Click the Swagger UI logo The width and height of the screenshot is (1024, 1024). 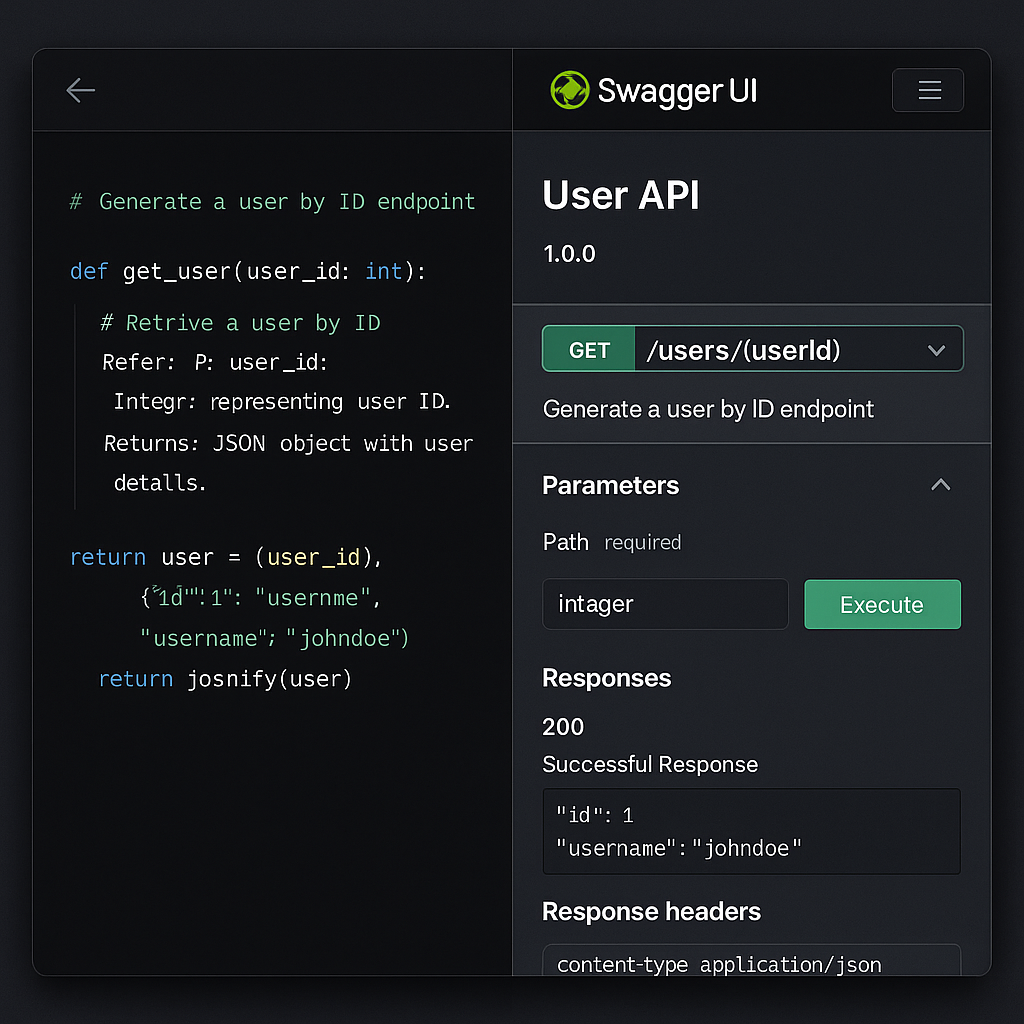(x=569, y=90)
